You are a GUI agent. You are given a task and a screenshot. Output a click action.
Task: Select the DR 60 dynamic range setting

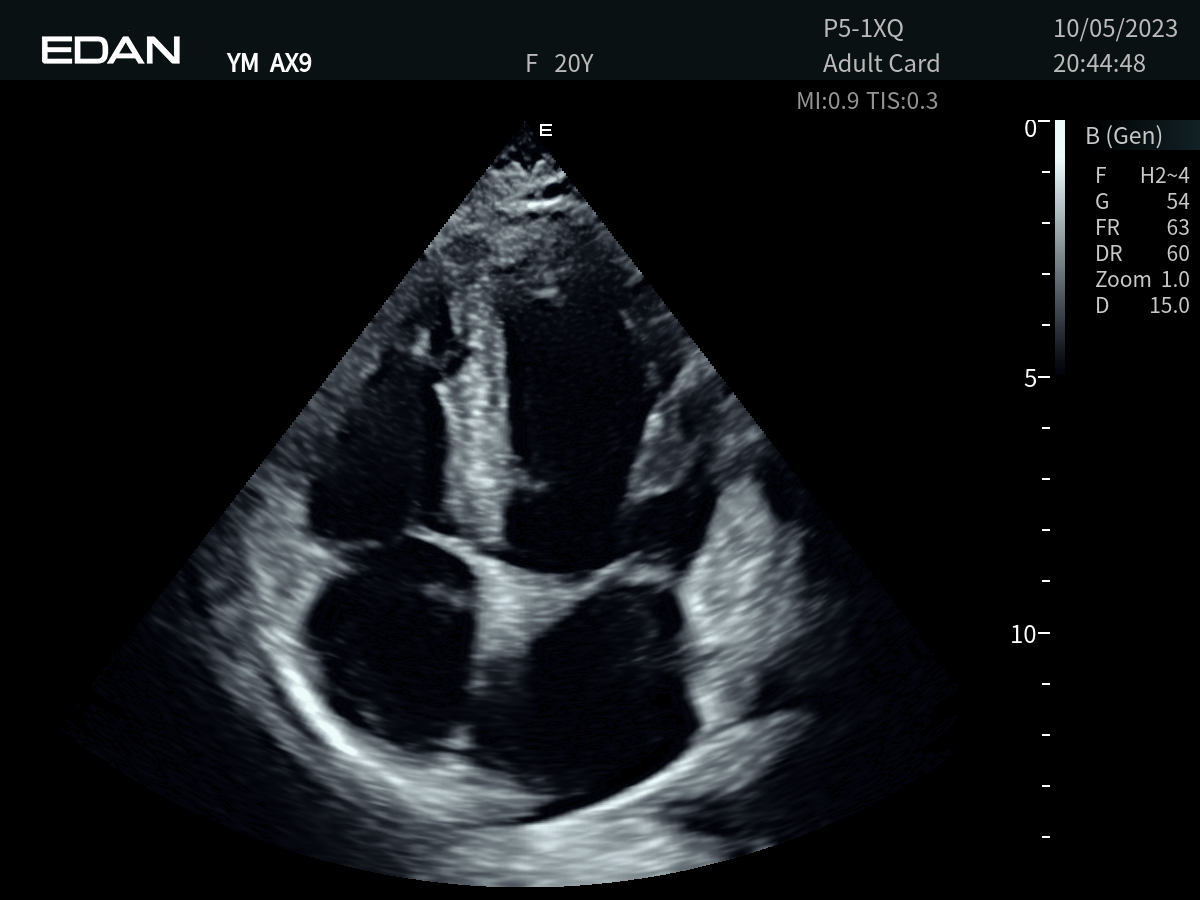point(1142,254)
